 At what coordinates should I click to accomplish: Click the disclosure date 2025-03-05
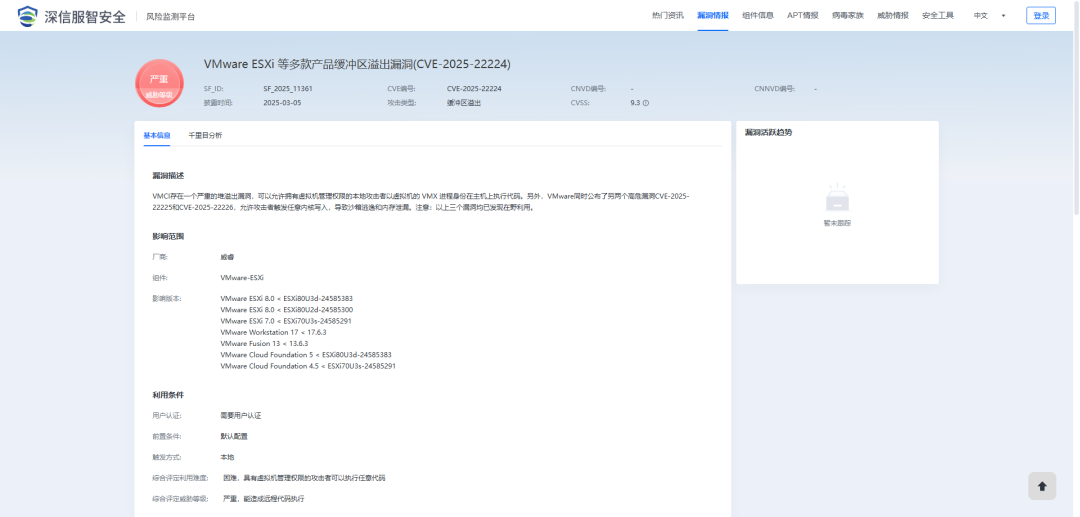tap(282, 103)
